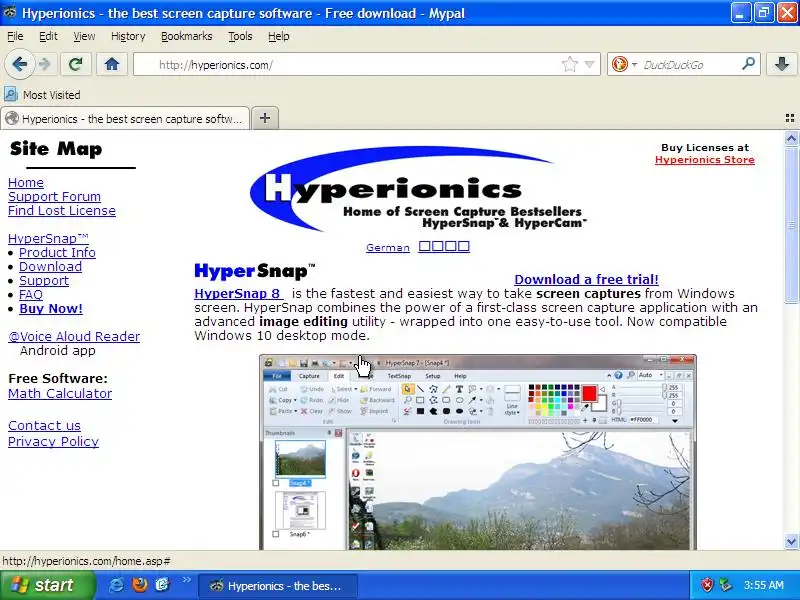Image resolution: width=800 pixels, height=600 pixels.
Task: Open the Windows start menu
Action: point(47,585)
